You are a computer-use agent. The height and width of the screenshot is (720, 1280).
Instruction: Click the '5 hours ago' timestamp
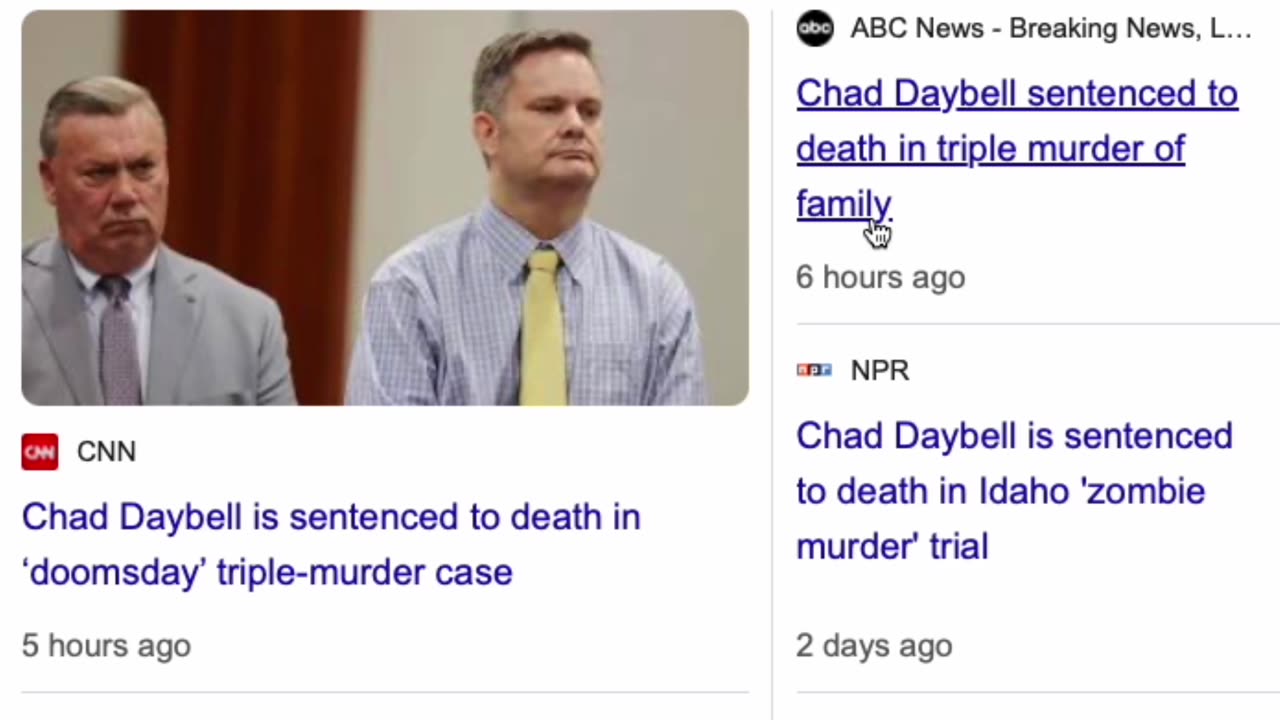tap(106, 646)
